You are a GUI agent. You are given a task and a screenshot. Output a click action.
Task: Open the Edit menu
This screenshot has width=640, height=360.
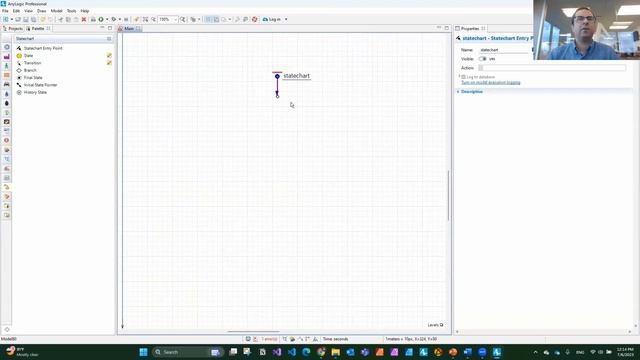16,11
